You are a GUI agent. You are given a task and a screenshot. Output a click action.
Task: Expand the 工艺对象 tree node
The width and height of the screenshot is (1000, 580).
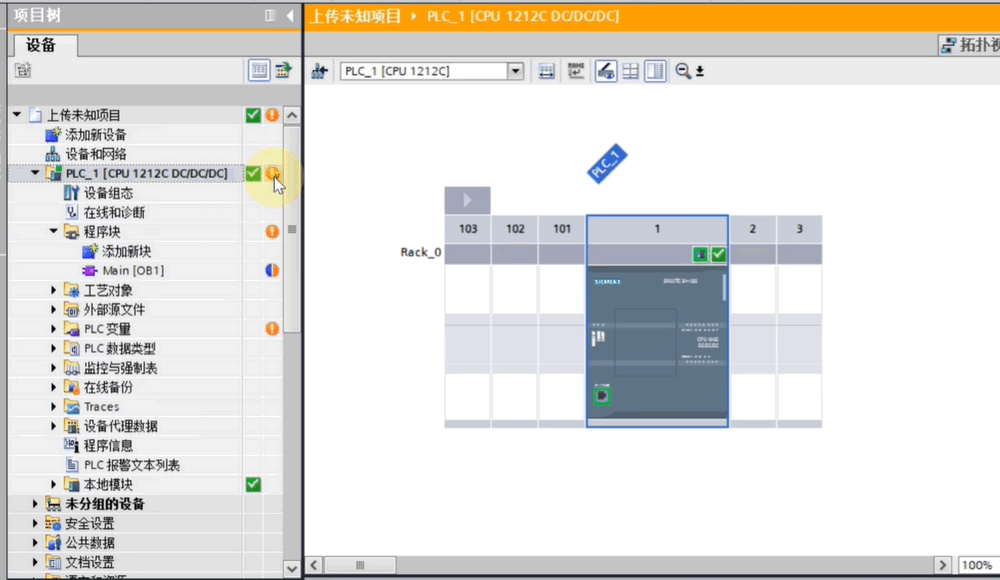pos(55,290)
